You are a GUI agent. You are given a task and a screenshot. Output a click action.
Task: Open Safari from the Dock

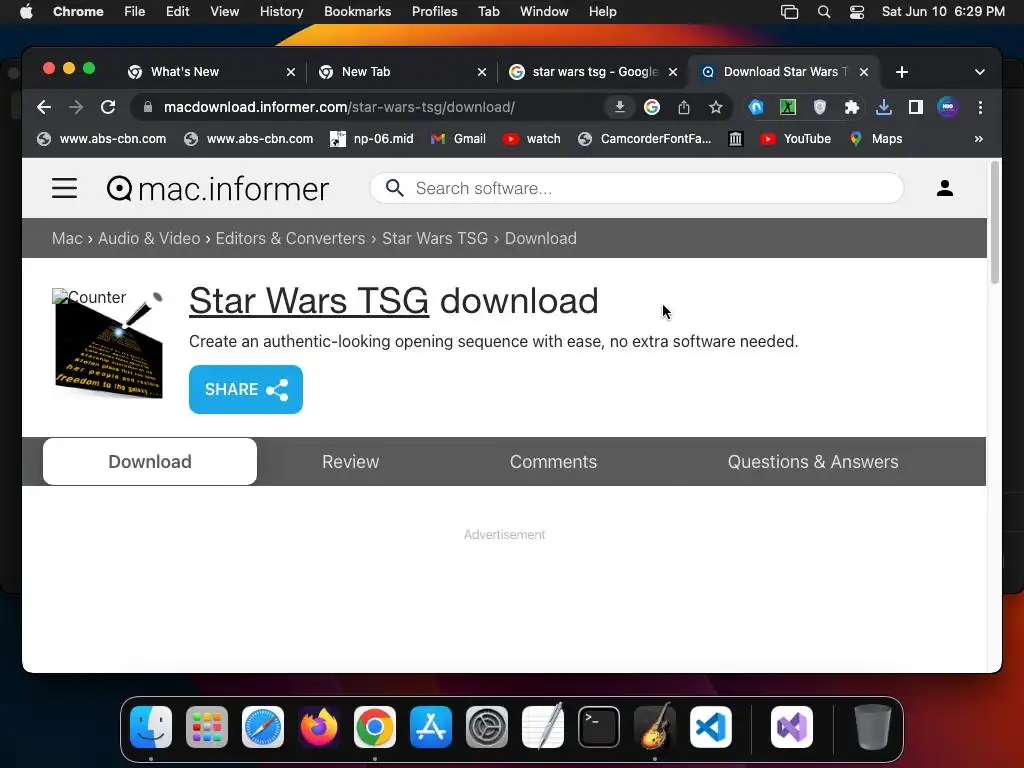tap(263, 727)
